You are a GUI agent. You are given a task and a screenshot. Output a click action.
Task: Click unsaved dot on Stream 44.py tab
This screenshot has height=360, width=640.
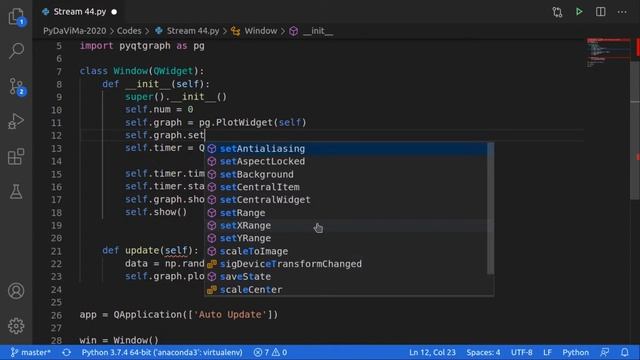114,12
